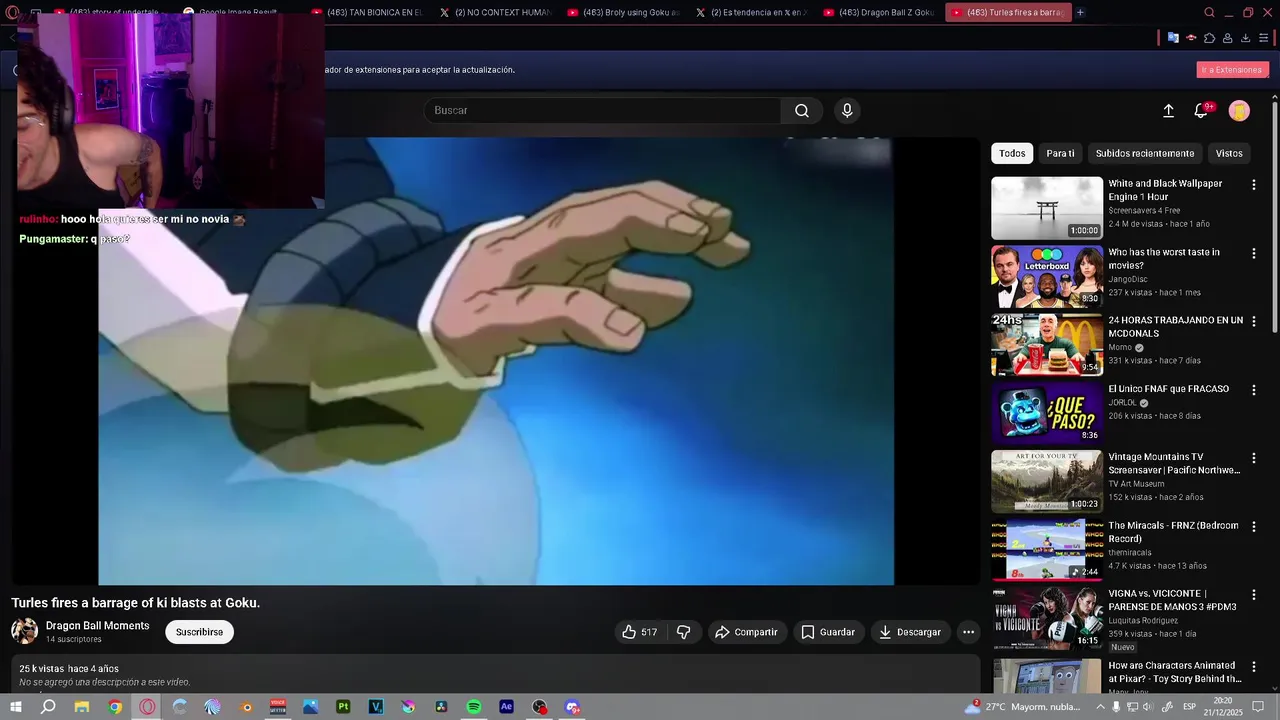Image resolution: width=1280 pixels, height=720 pixels.
Task: Open browser translate toolbar icon
Action: pos(1173,38)
